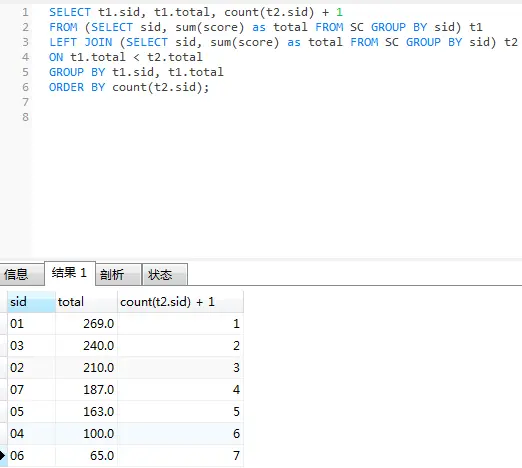Click the green number 1 in line 1
This screenshot has height=468, width=522.
pyautogui.click(x=339, y=12)
